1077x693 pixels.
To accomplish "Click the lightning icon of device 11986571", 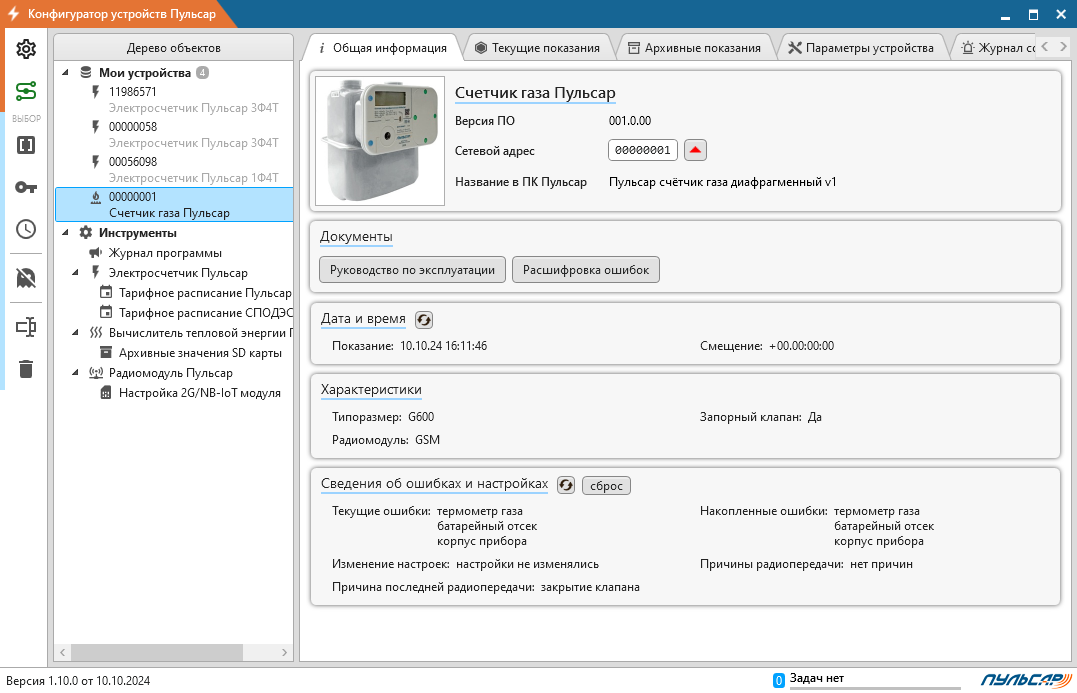I will (x=96, y=91).
